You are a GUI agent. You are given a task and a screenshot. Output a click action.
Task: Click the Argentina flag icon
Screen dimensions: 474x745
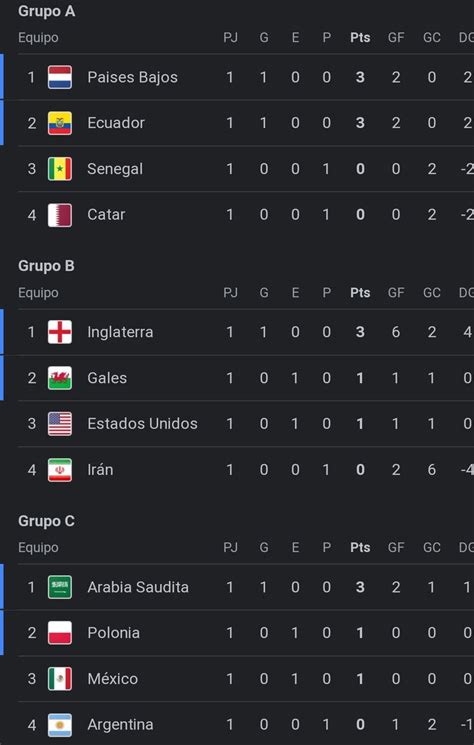click(60, 725)
